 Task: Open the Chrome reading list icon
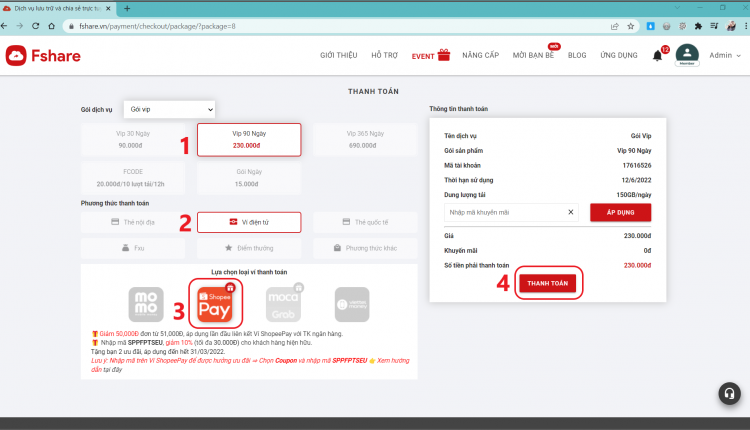tap(714, 26)
